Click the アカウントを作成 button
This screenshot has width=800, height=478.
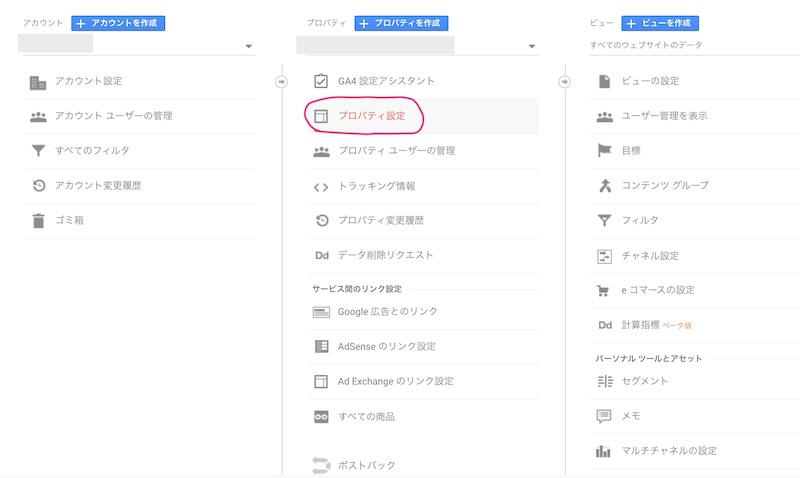(x=118, y=23)
